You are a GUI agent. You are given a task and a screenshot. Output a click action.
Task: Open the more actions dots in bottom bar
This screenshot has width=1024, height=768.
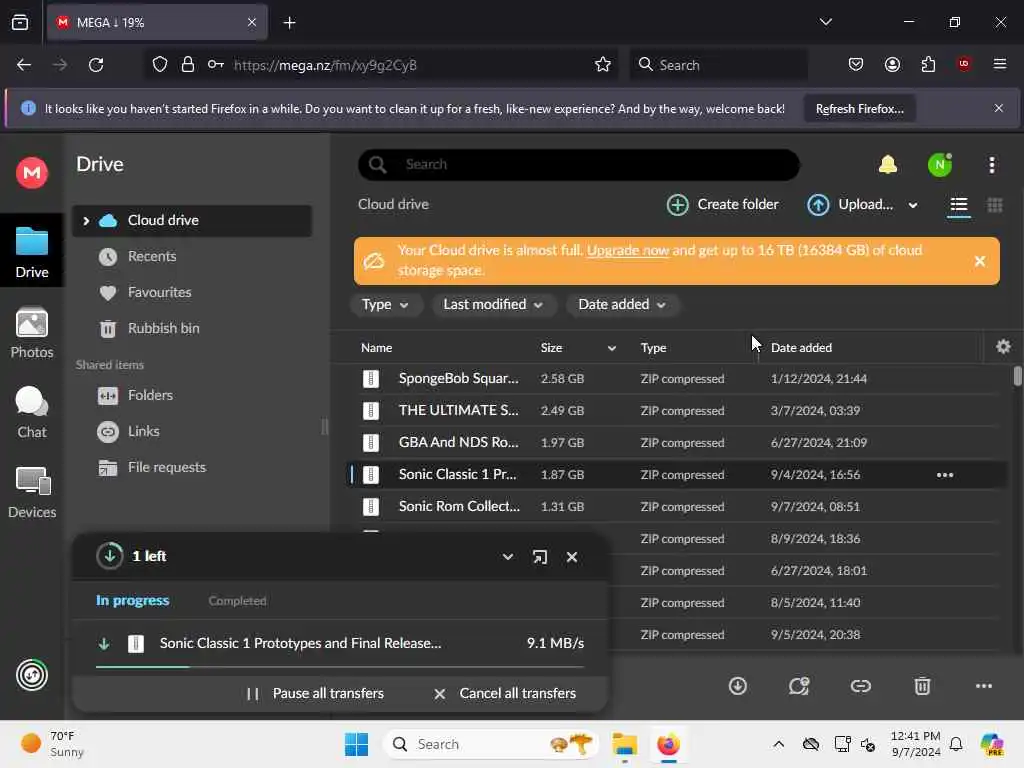point(984,686)
